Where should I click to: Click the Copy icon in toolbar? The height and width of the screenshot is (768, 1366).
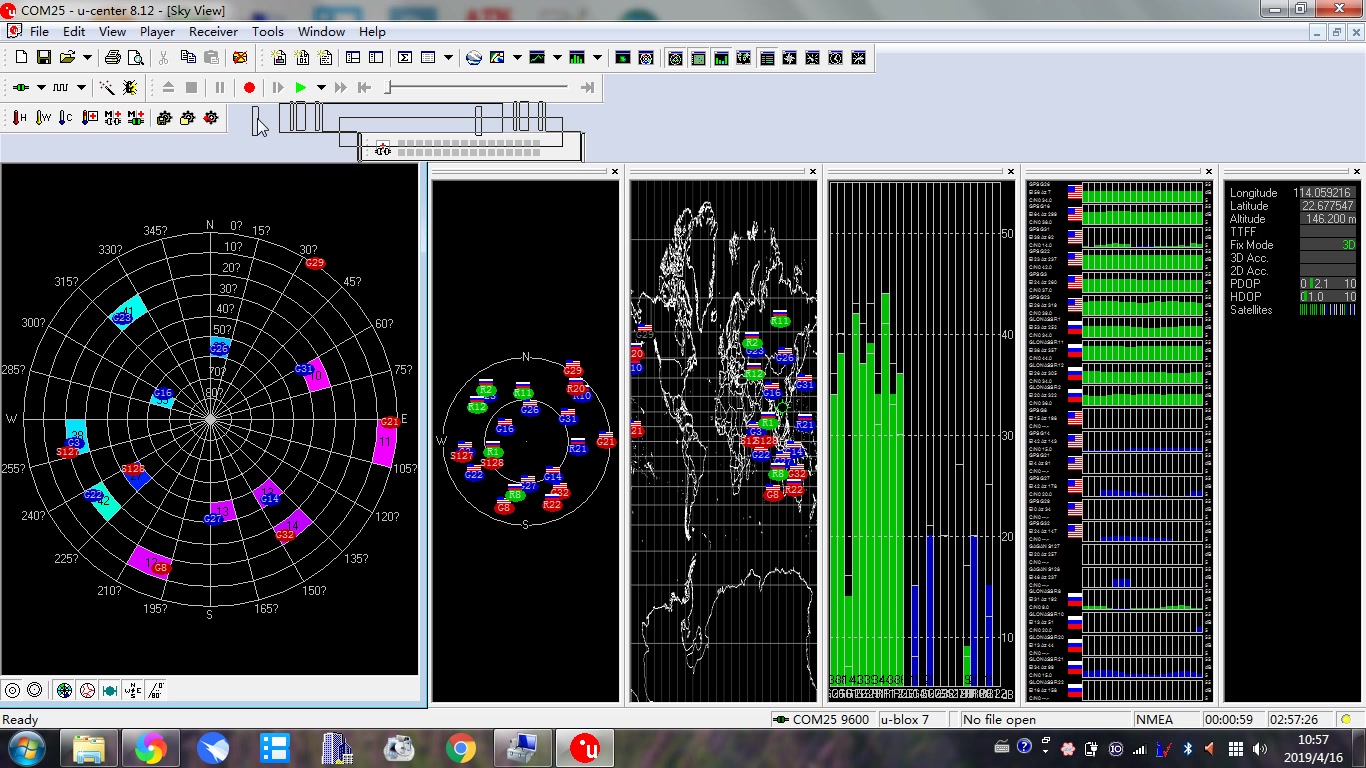click(x=188, y=58)
